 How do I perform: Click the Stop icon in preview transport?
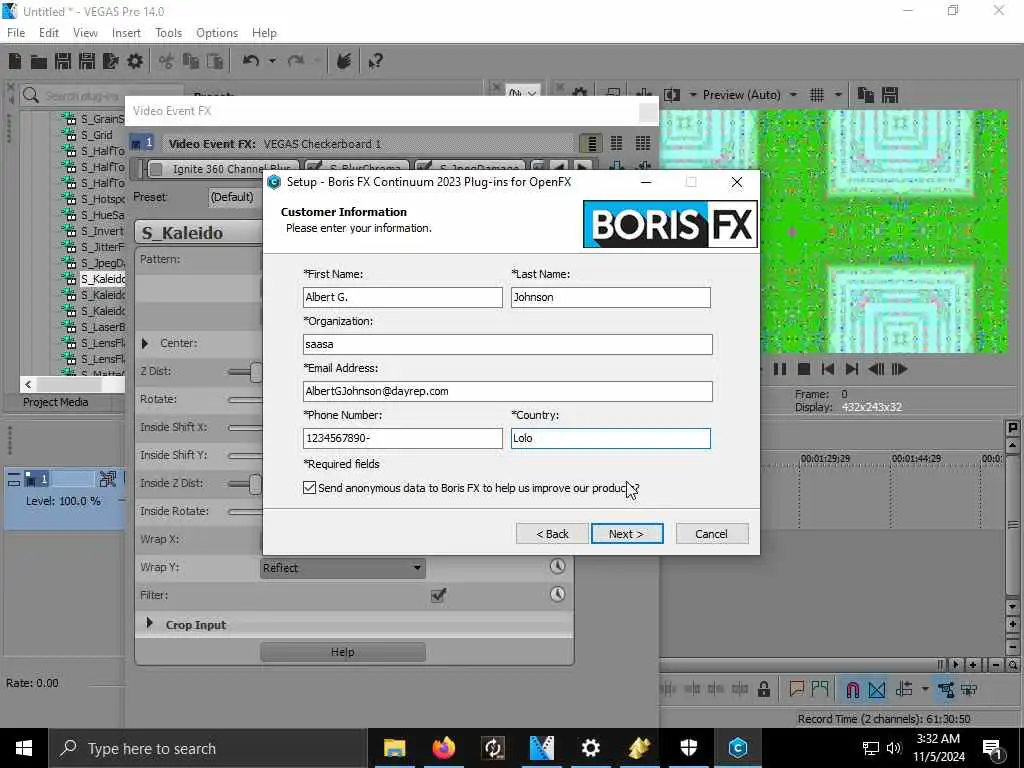[804, 369]
